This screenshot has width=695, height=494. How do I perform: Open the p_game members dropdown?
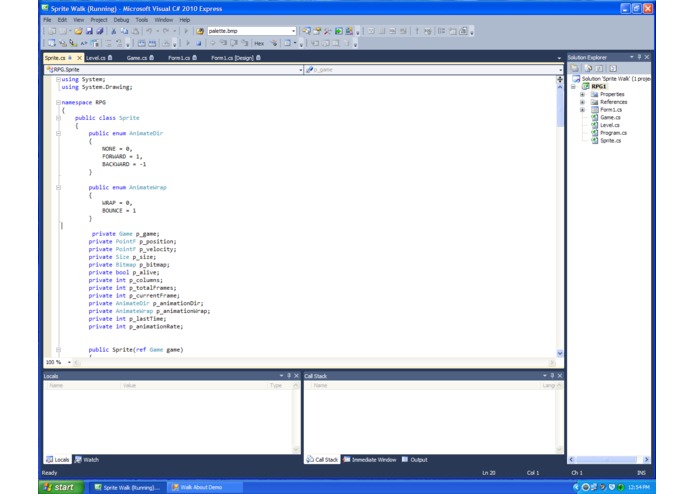tap(560, 70)
